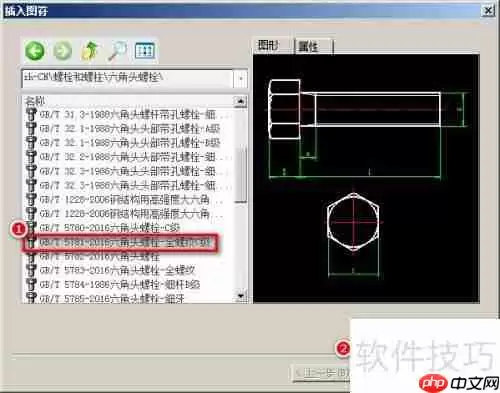This screenshot has width=500, height=393.
Task: Click bolt icon of GB/T 32.1-1988 B级 row
Action: (31, 143)
